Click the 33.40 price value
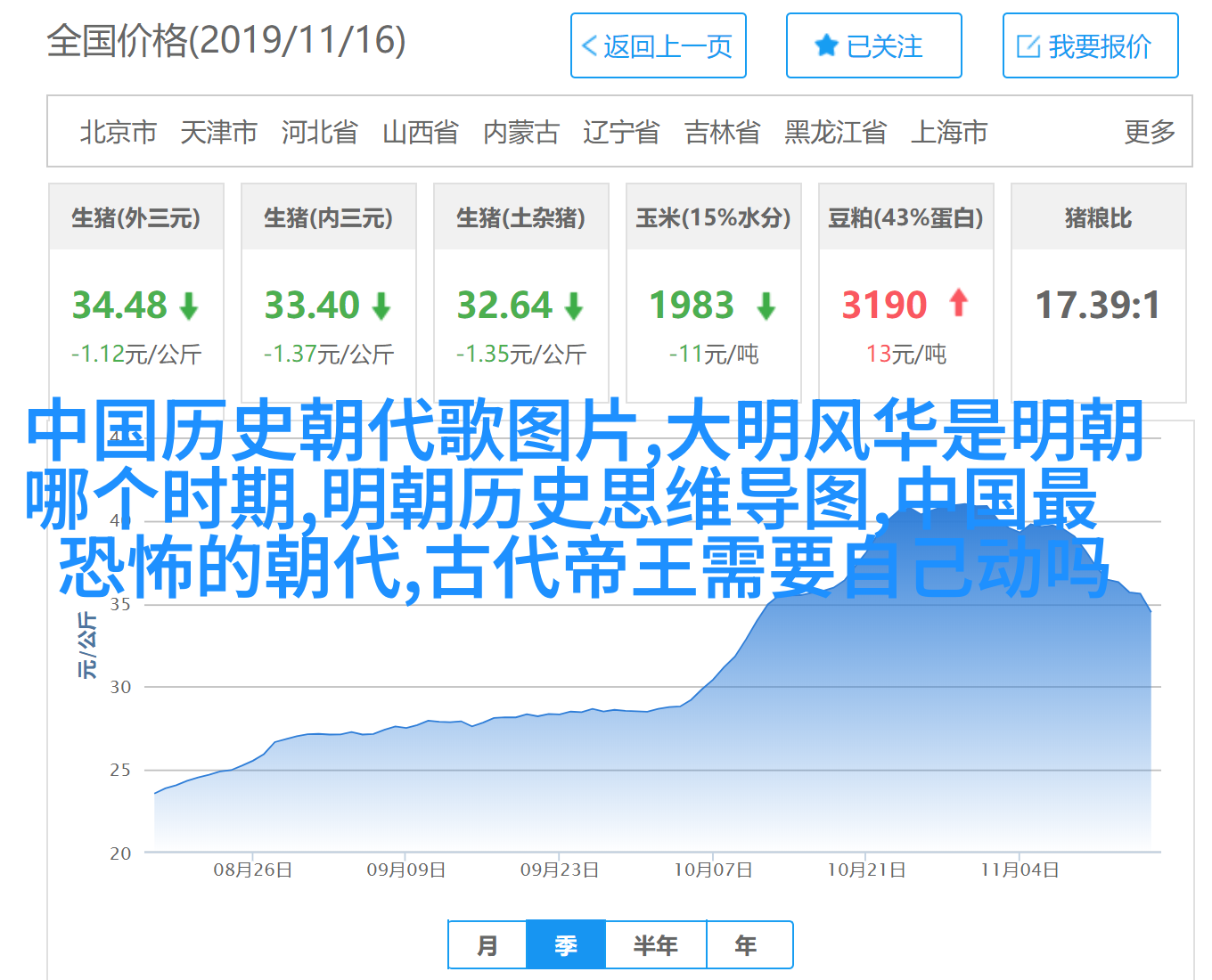 tap(312, 306)
